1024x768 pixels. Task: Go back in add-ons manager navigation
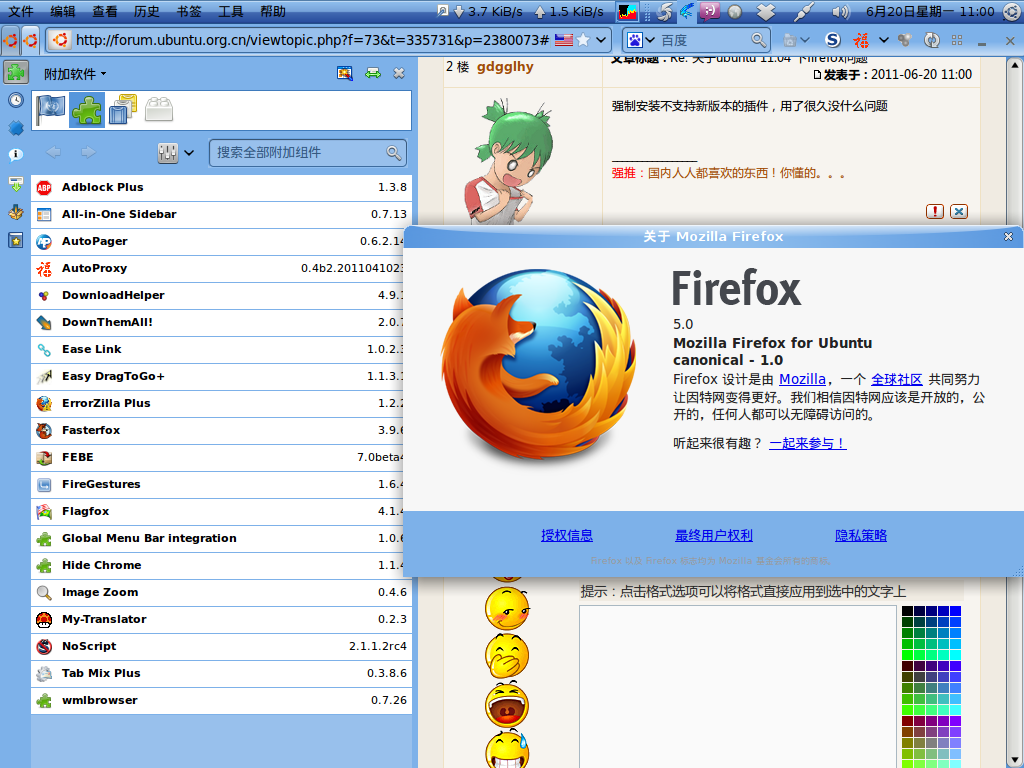coord(54,152)
